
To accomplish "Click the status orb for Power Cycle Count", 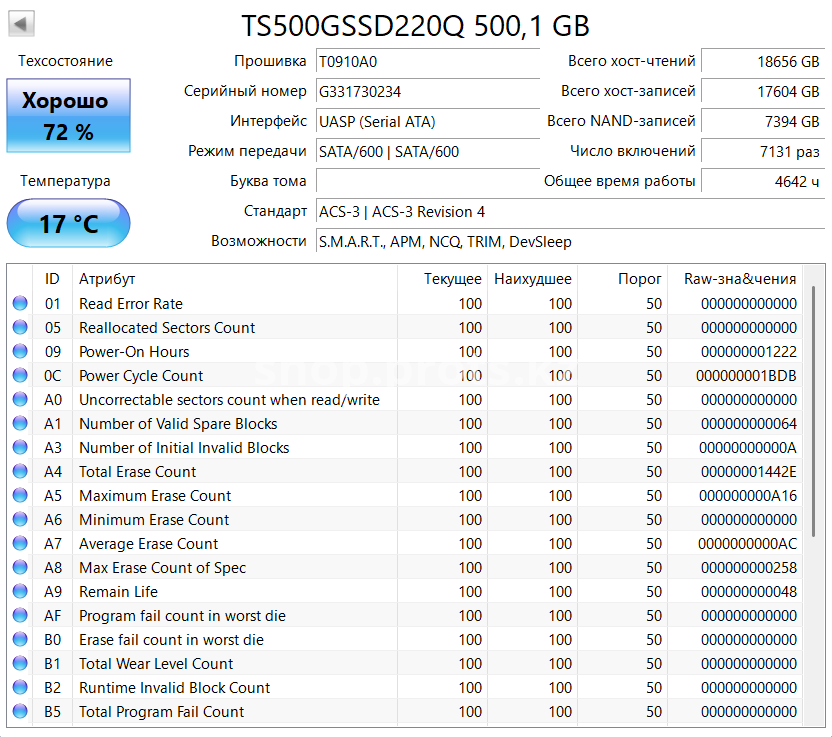I will pos(19,376).
